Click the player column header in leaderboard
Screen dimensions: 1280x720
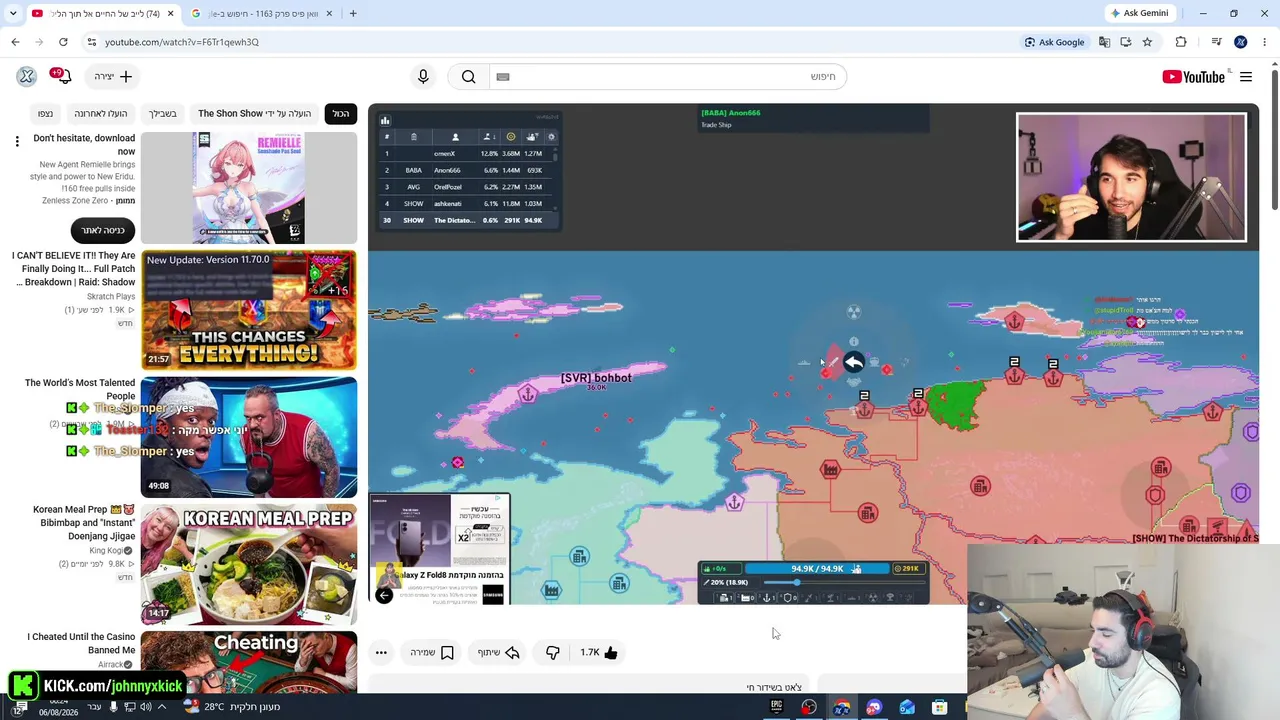tap(455, 137)
